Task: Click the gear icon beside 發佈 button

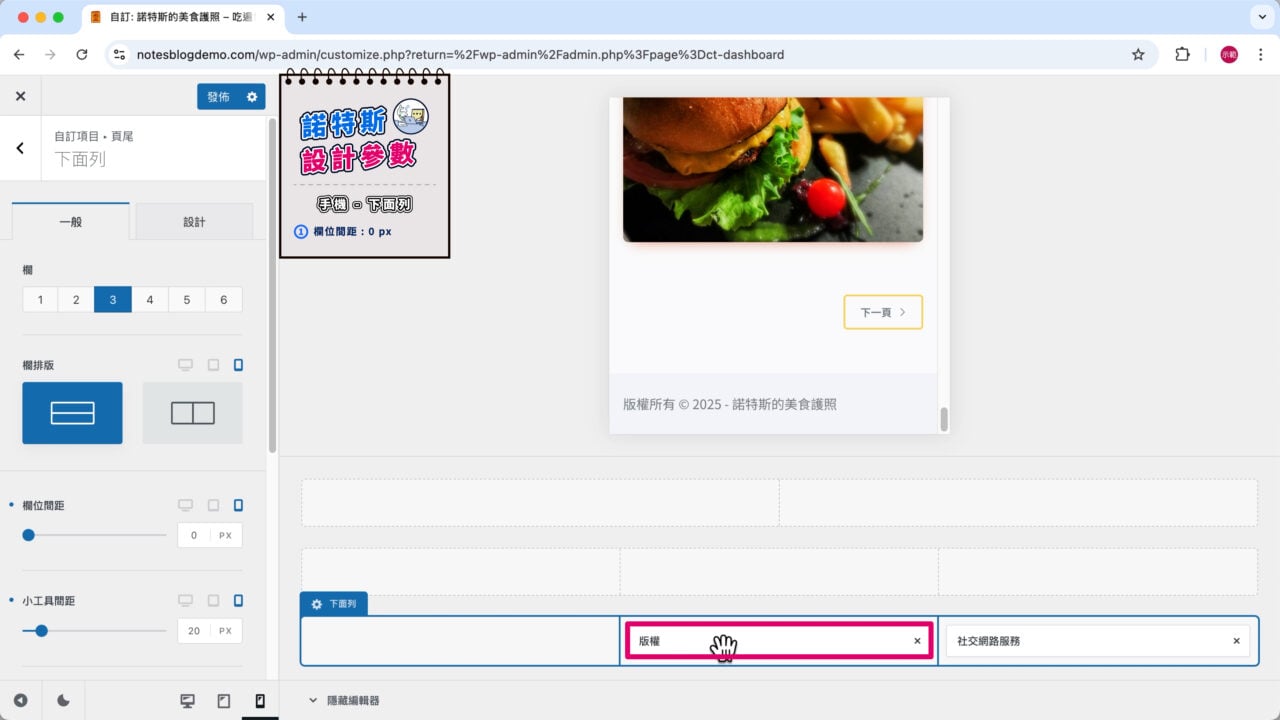Action: tap(251, 97)
